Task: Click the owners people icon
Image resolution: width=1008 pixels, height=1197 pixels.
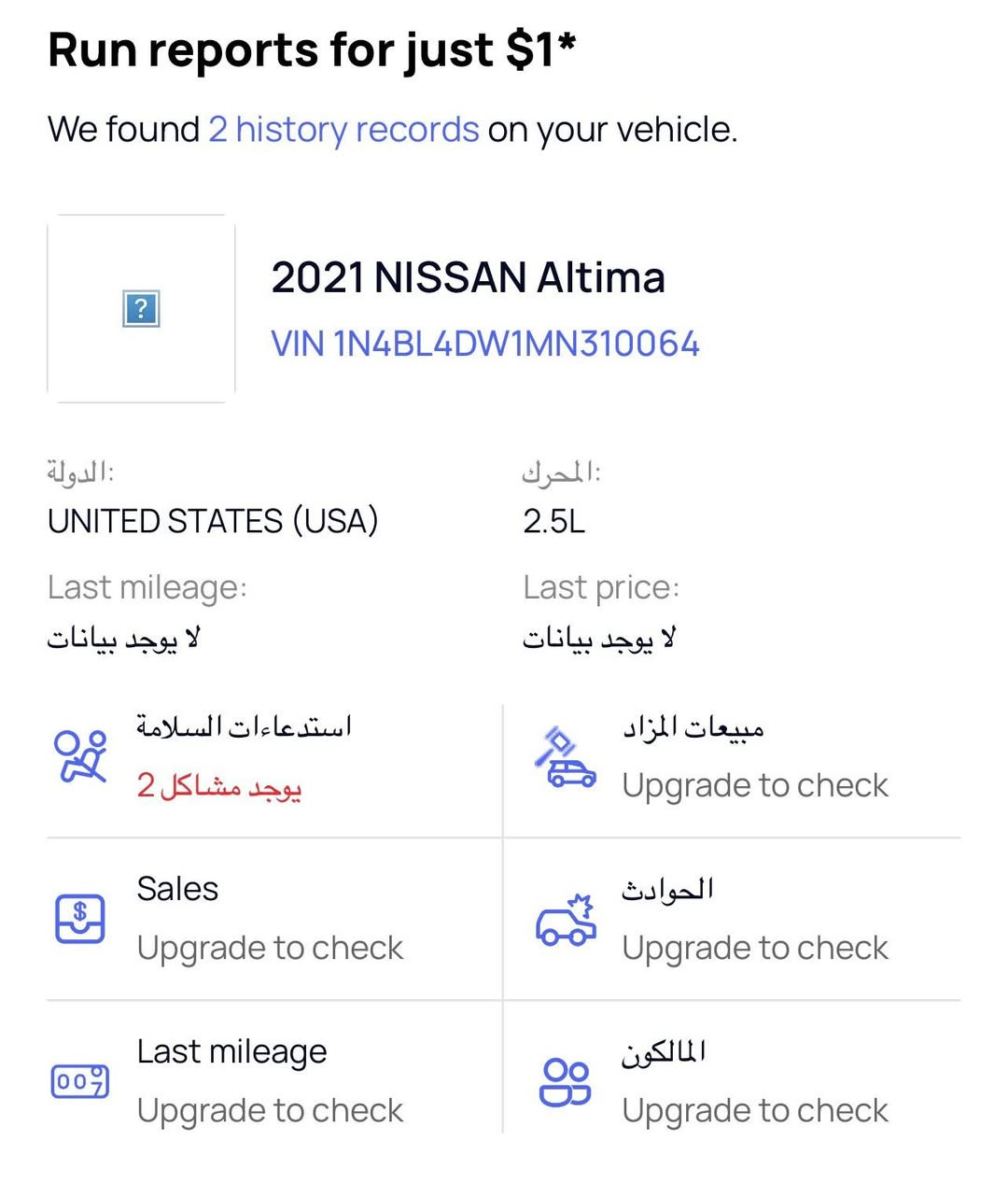Action: (566, 1082)
